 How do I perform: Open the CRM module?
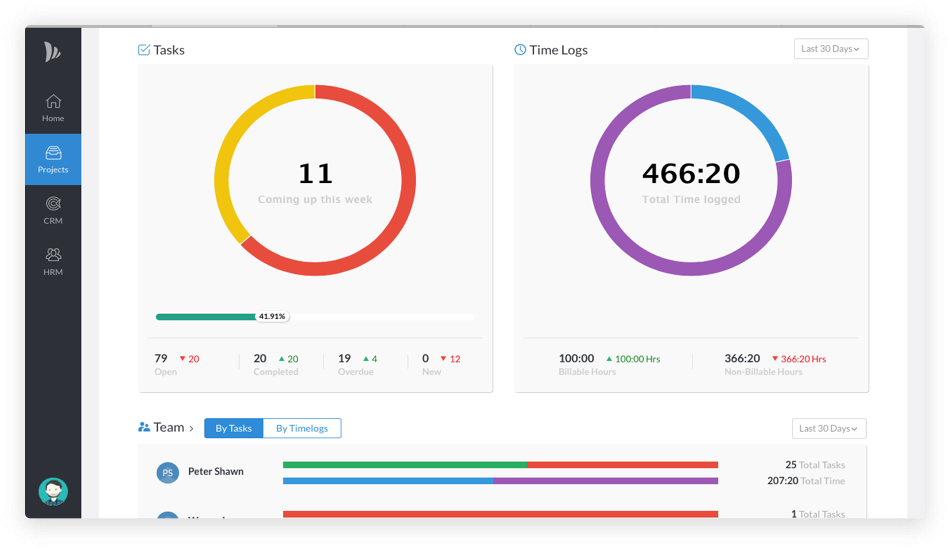tap(53, 210)
